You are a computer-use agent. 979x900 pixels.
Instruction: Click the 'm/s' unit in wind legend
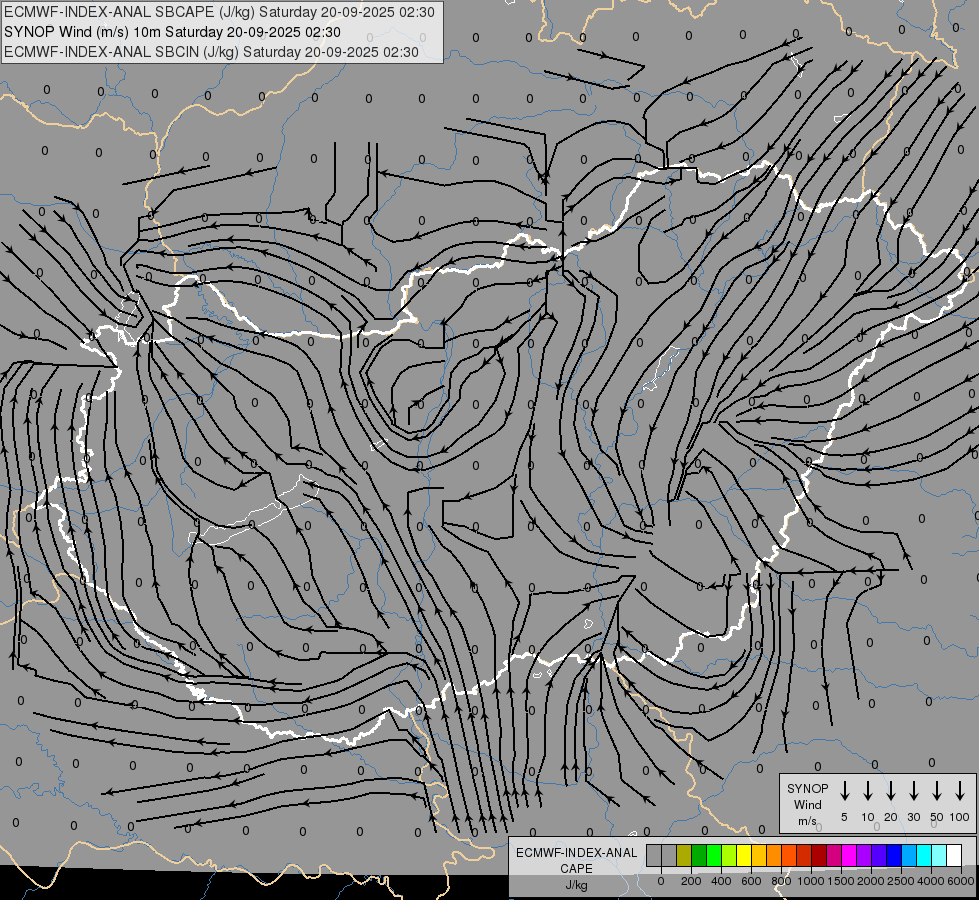(x=807, y=821)
